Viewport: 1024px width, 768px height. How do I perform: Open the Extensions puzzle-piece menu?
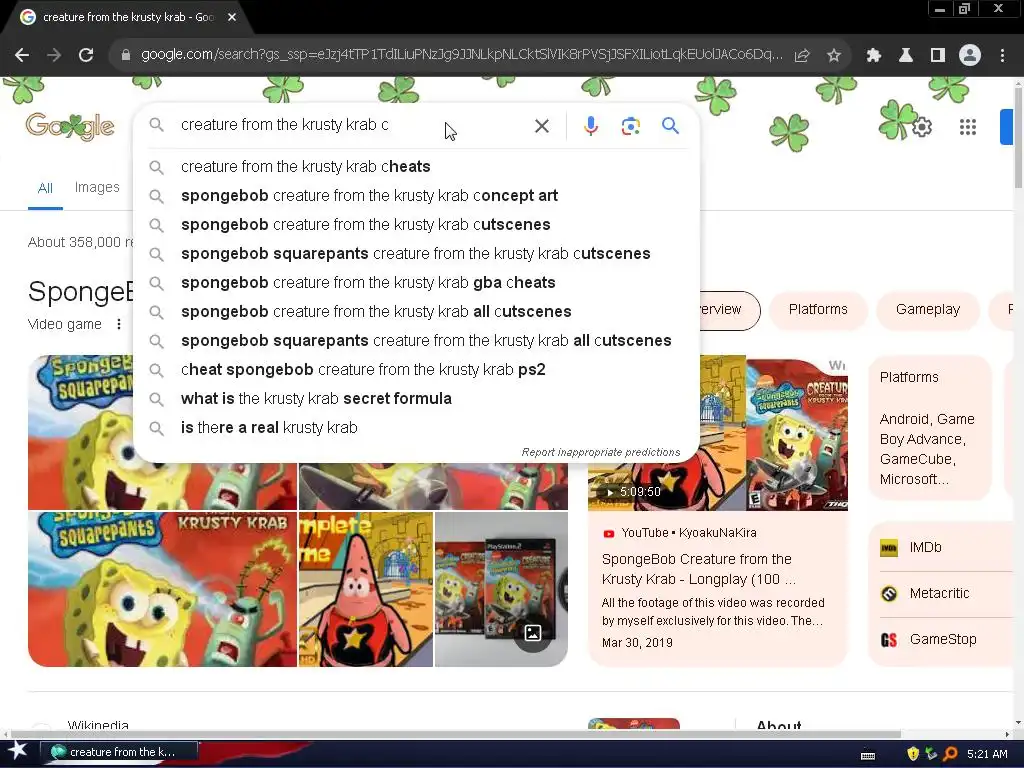[874, 56]
